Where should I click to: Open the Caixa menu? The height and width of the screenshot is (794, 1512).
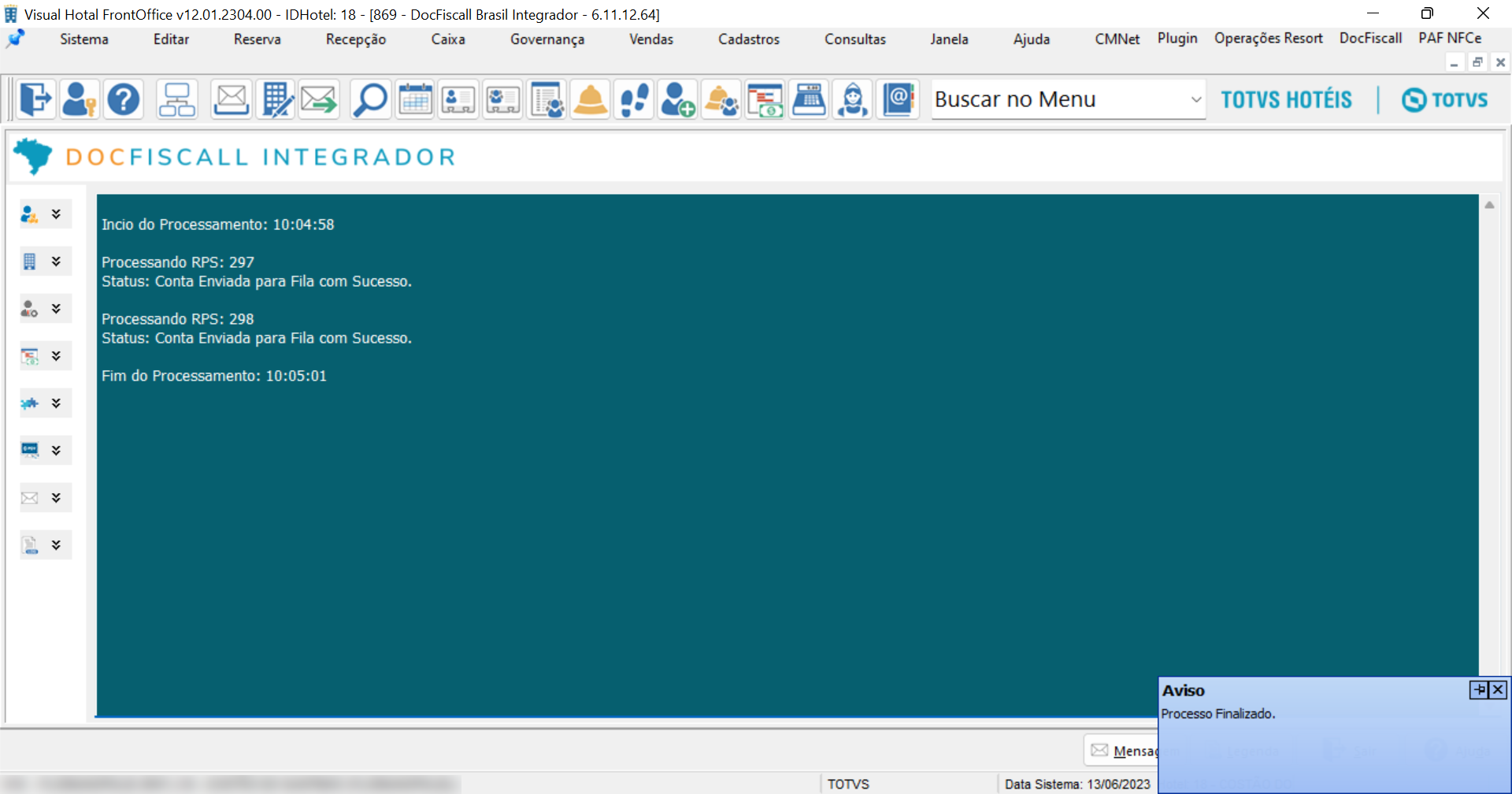point(448,39)
